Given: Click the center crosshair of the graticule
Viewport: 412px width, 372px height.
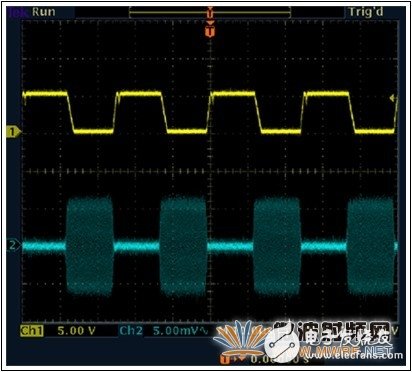Looking at the screenshot, I should tap(210, 171).
